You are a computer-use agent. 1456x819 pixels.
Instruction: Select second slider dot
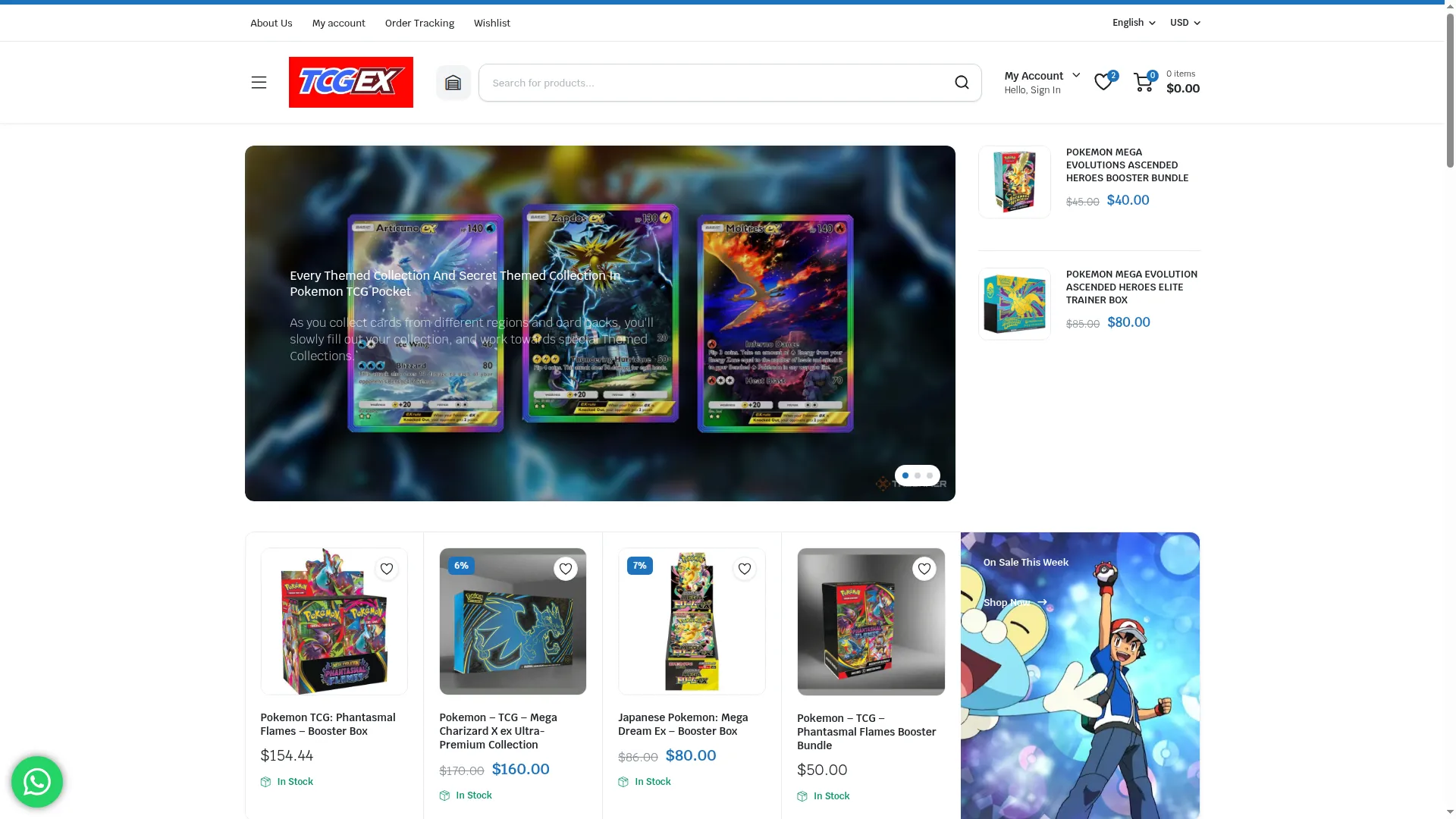[x=918, y=475]
